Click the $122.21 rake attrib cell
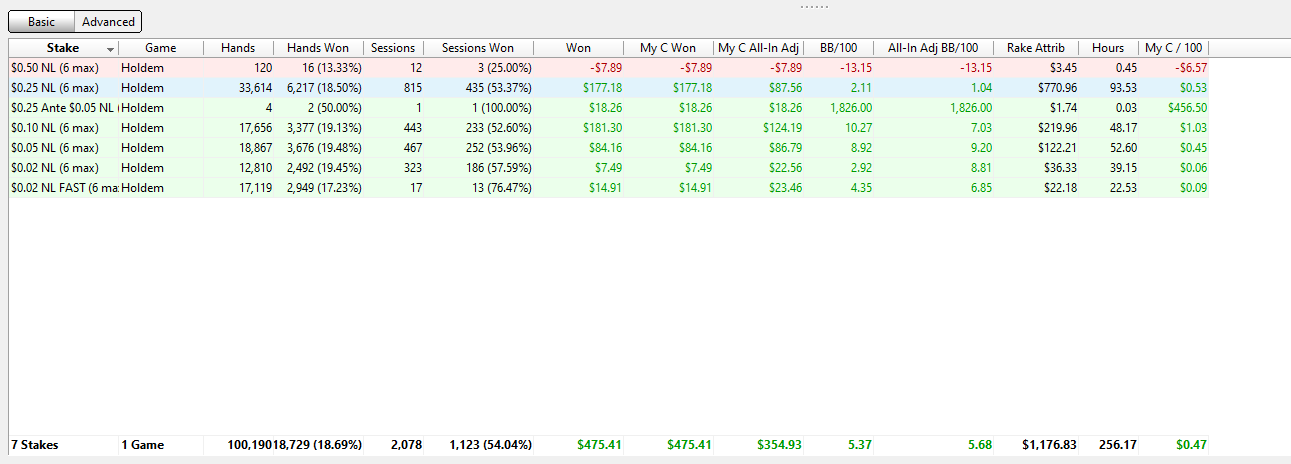1291x464 pixels. 1036,148
